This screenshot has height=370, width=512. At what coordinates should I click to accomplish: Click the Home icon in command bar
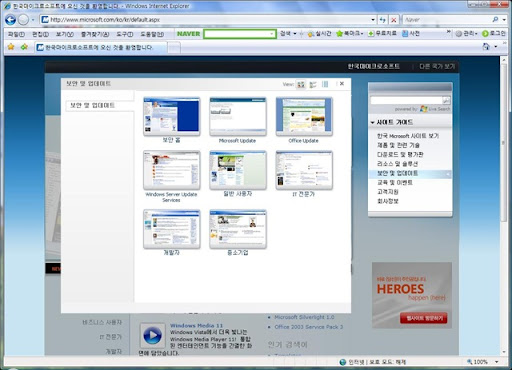pyautogui.click(x=486, y=47)
